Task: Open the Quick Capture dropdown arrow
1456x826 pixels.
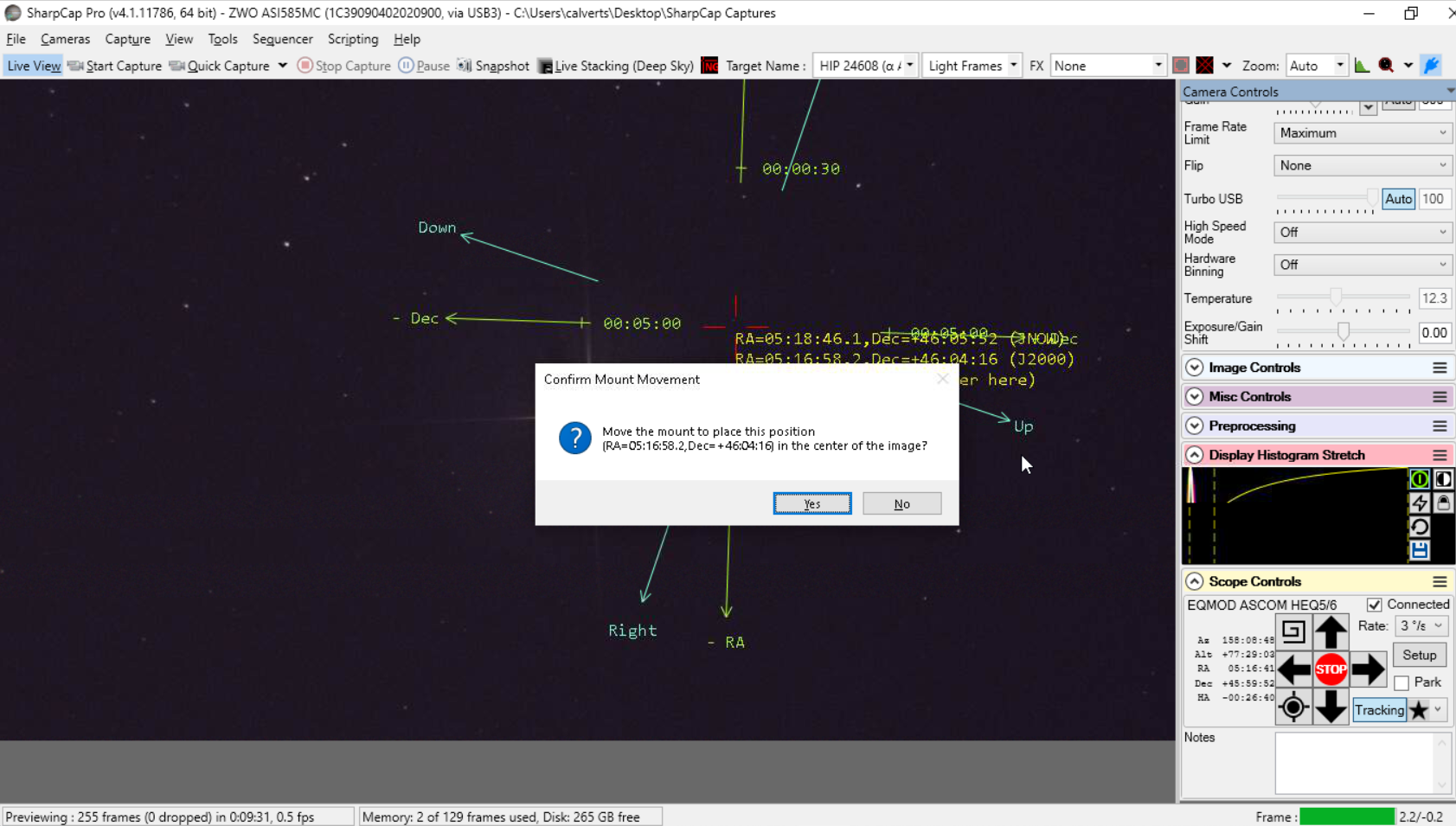Action: (x=282, y=66)
